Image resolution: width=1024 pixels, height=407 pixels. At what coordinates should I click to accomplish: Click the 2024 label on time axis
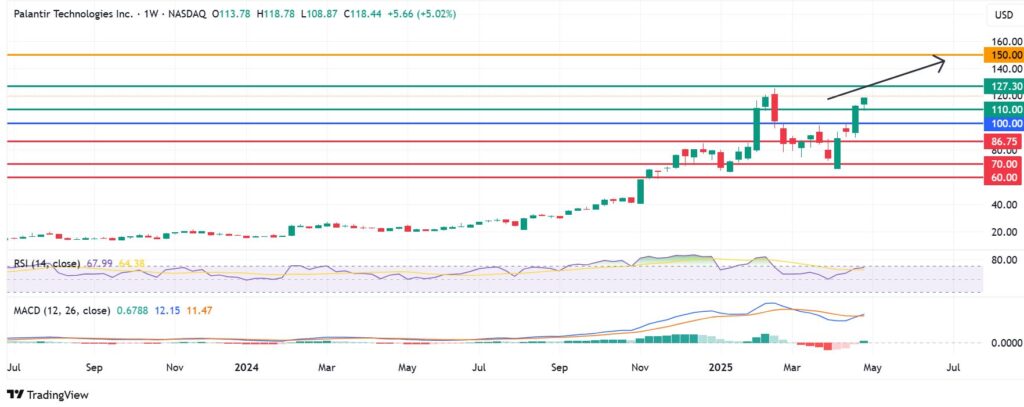coord(244,368)
